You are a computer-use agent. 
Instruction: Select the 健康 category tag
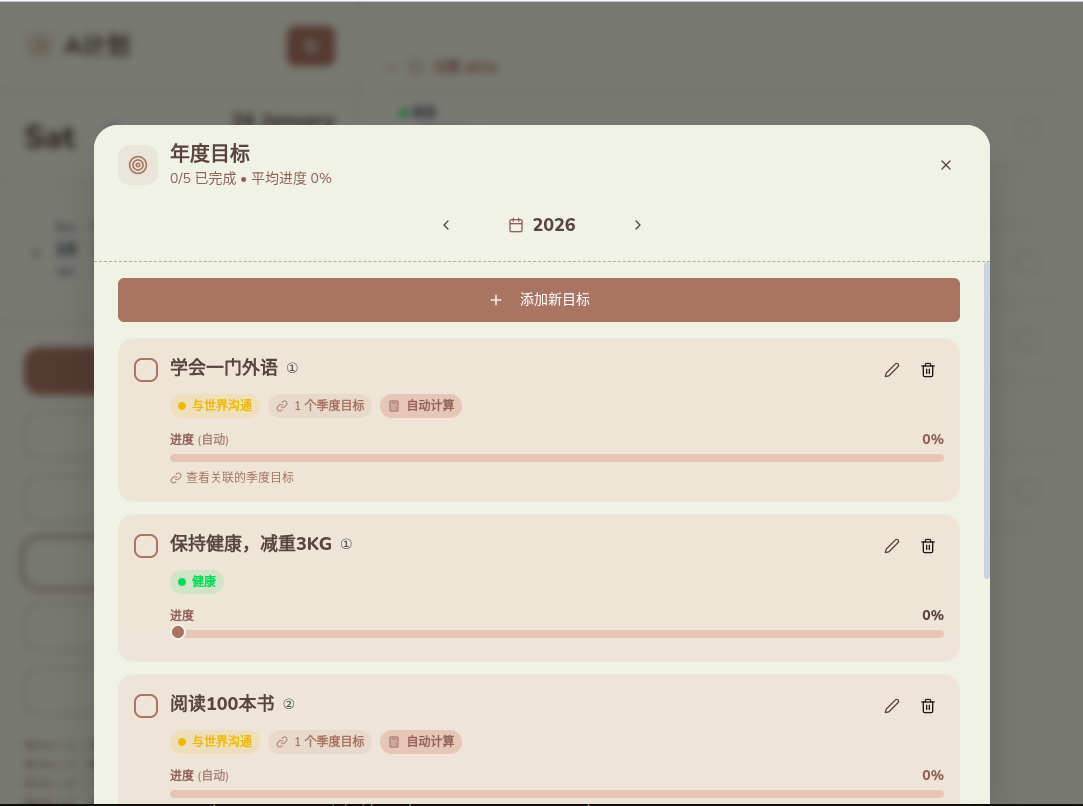[197, 582]
